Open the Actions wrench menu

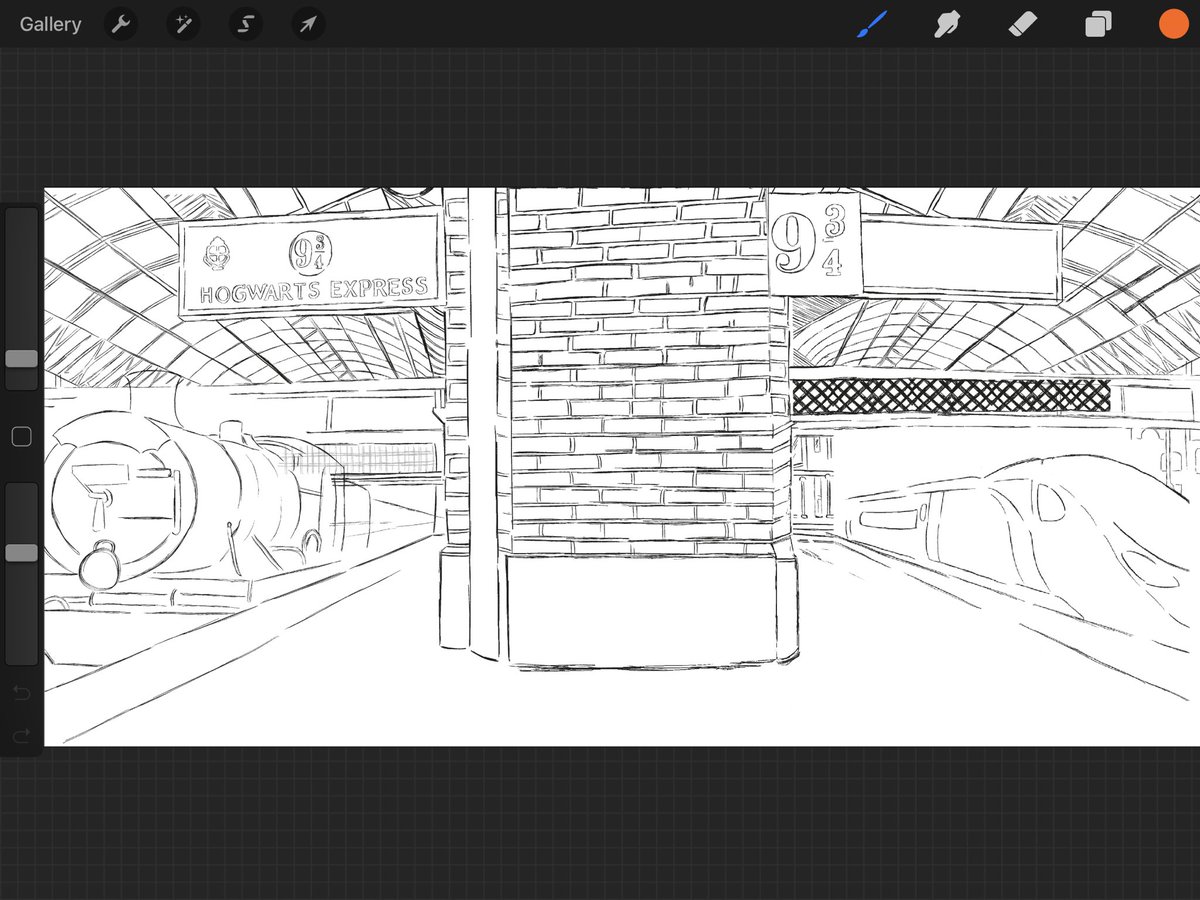click(x=121, y=24)
